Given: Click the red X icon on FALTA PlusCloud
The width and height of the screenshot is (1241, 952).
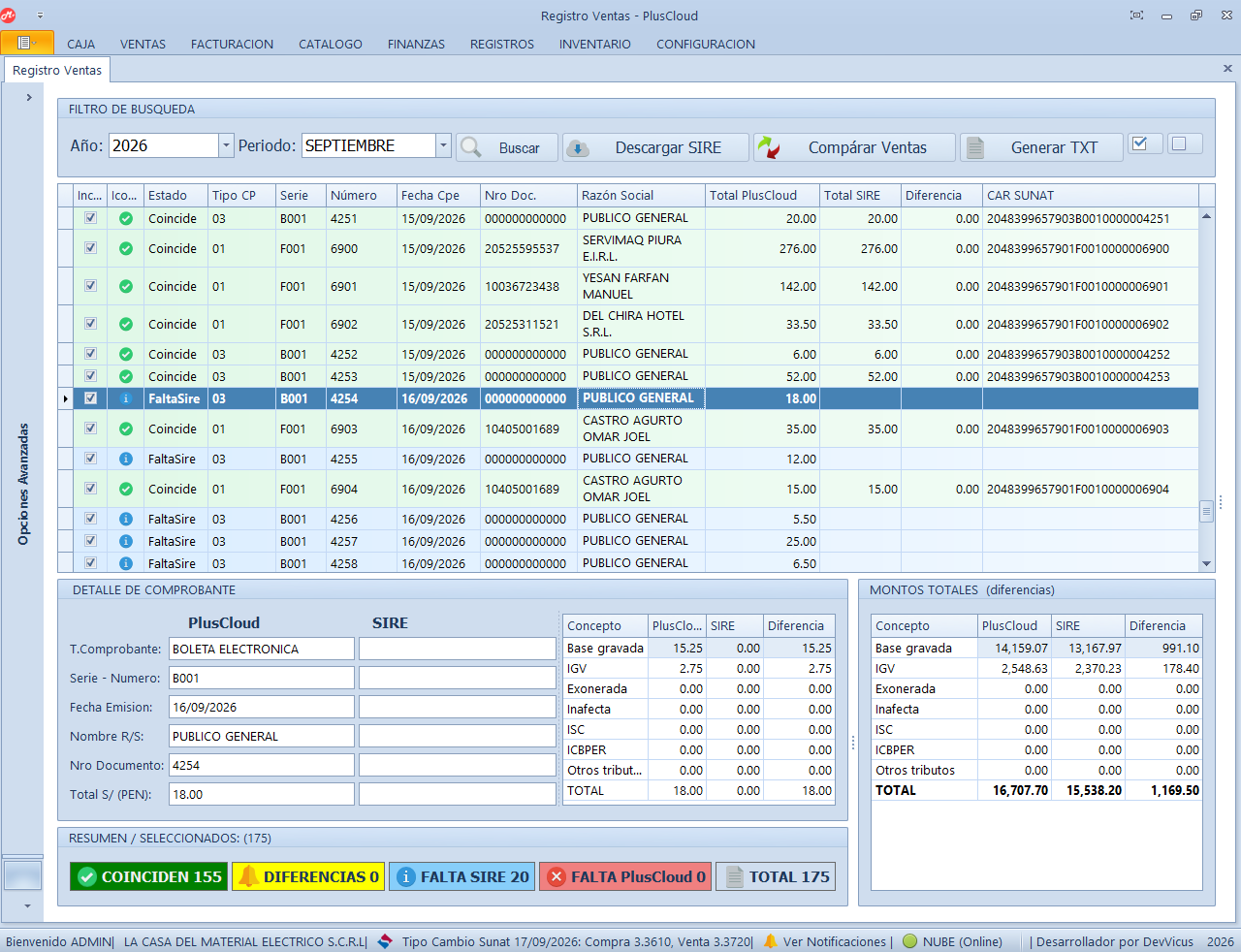Looking at the screenshot, I should (x=557, y=876).
